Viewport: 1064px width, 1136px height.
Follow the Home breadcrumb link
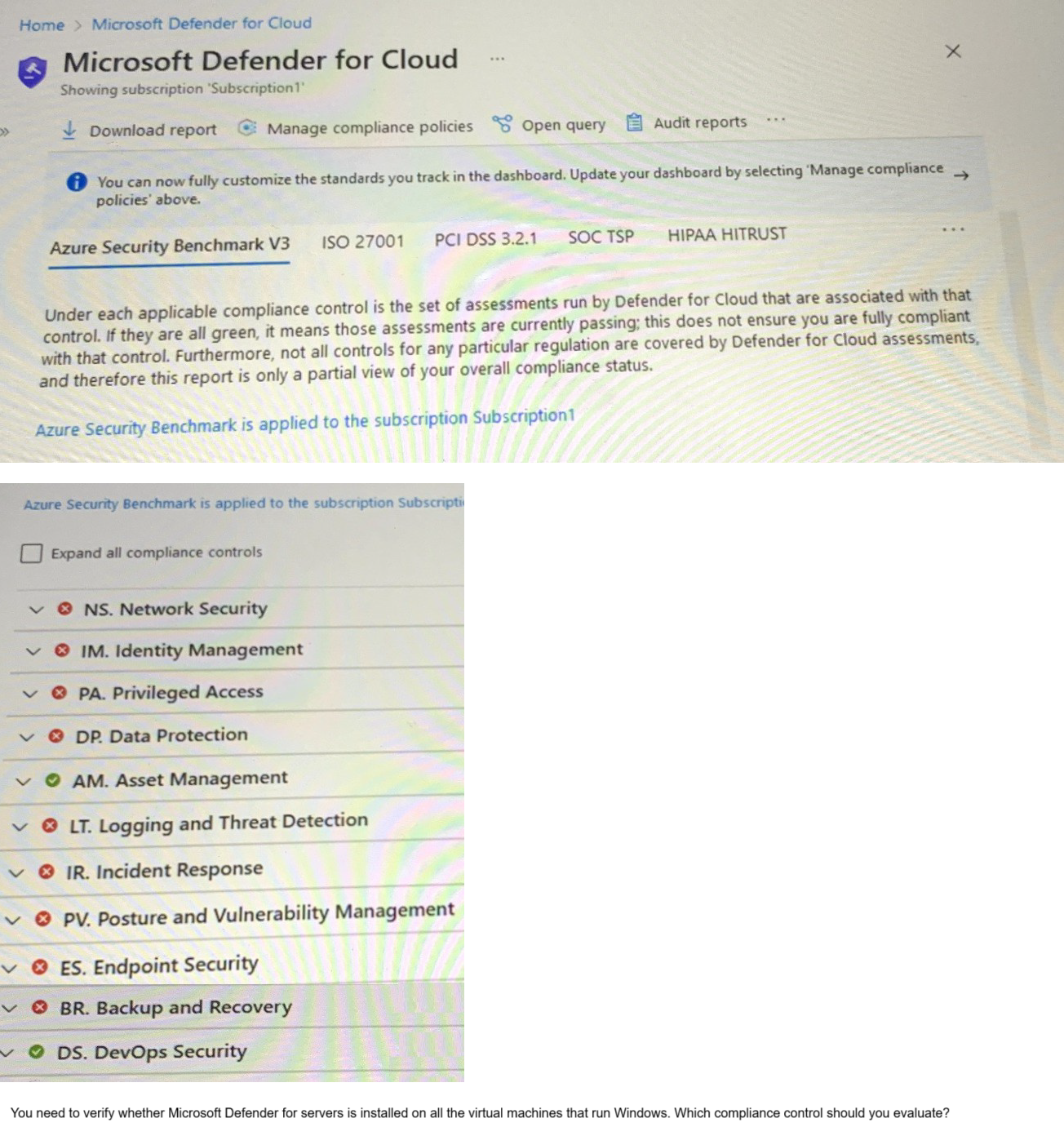(x=42, y=25)
